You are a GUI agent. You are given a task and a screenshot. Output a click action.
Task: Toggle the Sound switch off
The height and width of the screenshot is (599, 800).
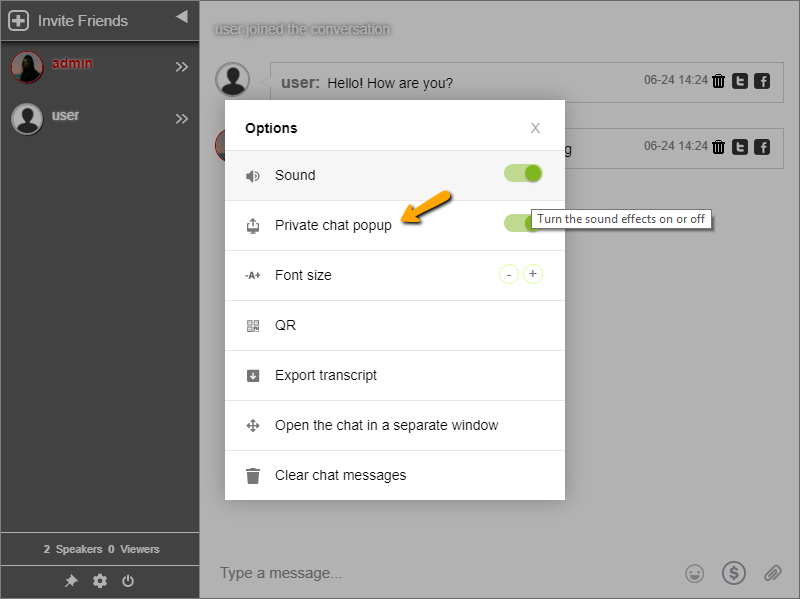521,173
